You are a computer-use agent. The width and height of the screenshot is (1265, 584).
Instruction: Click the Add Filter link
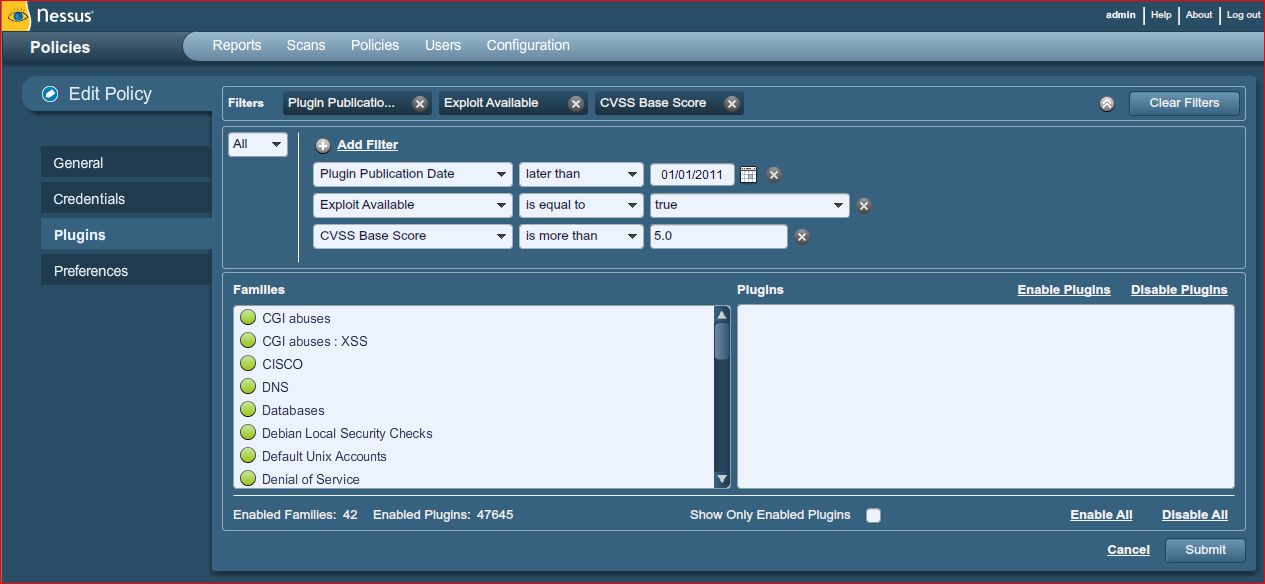[367, 146]
